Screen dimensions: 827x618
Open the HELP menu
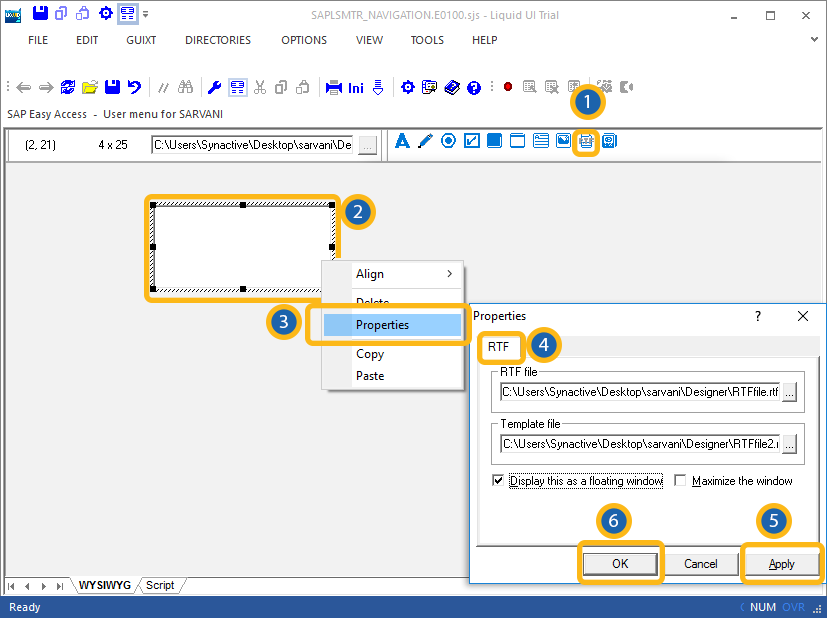tap(485, 40)
